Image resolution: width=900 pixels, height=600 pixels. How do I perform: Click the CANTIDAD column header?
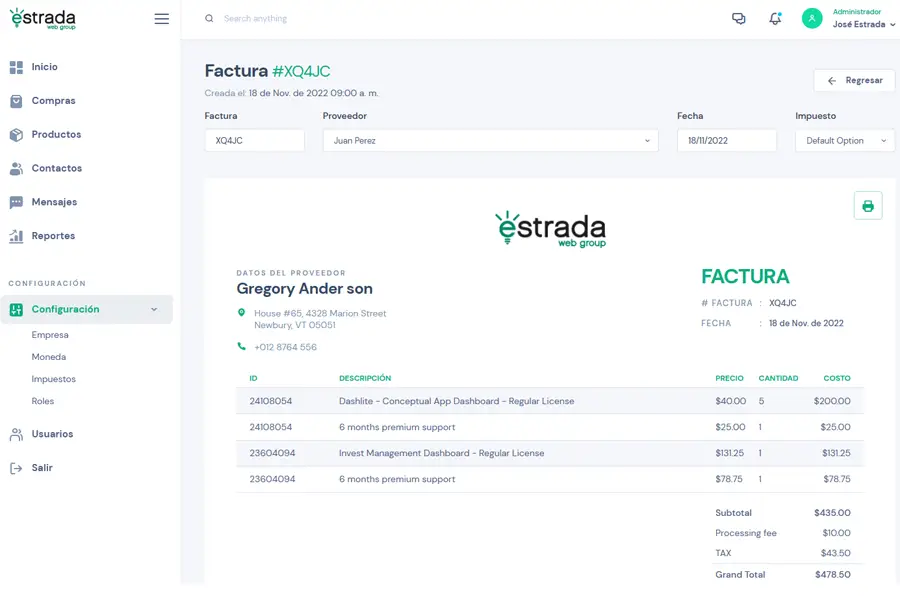[x=778, y=378]
